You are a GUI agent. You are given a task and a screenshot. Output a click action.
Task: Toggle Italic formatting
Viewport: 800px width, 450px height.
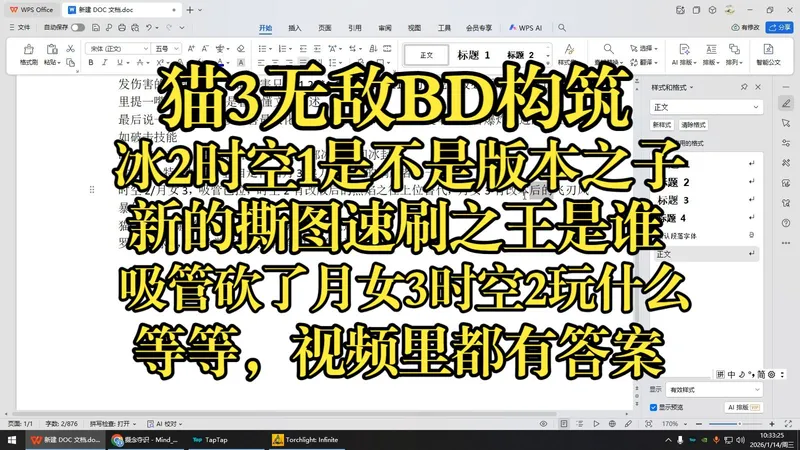click(105, 62)
